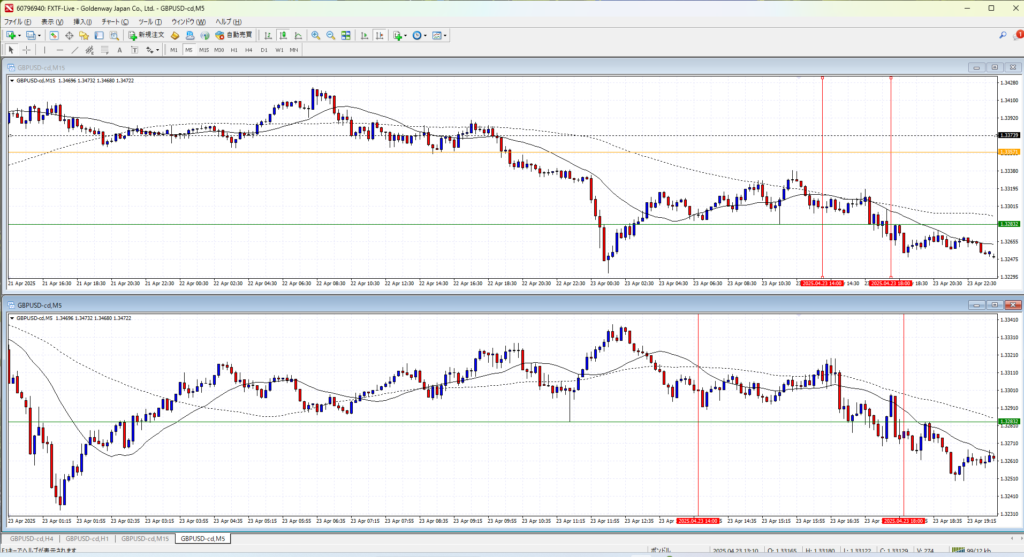The width and height of the screenshot is (1024, 557).
Task: Select the arrow cursor tool
Action: click(x=11, y=49)
